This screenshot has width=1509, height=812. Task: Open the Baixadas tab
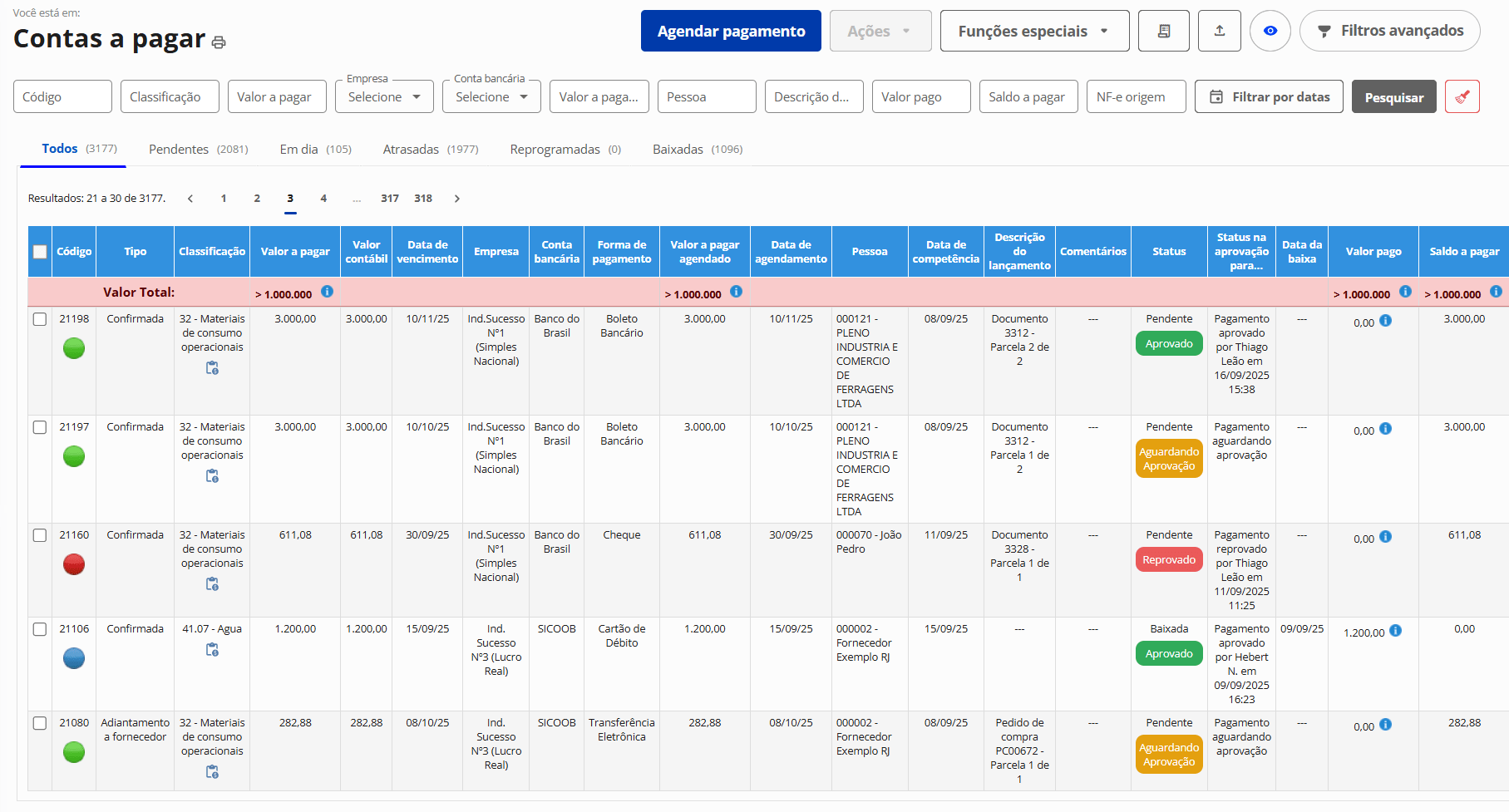(x=697, y=150)
